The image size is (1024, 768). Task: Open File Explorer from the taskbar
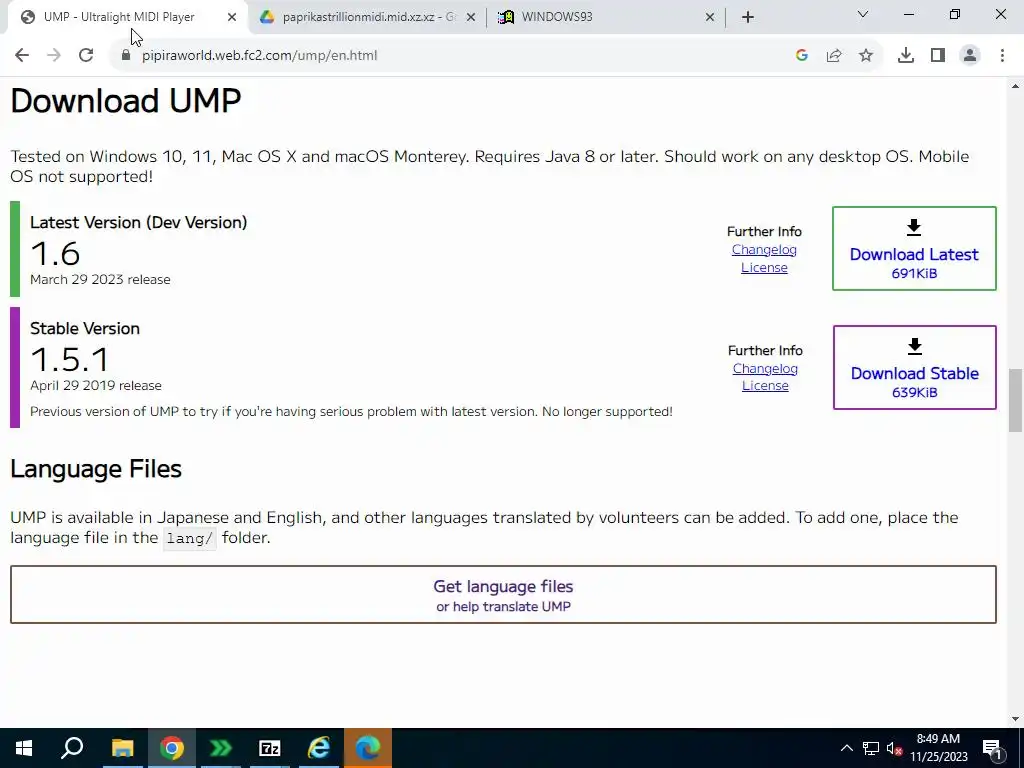[122, 748]
